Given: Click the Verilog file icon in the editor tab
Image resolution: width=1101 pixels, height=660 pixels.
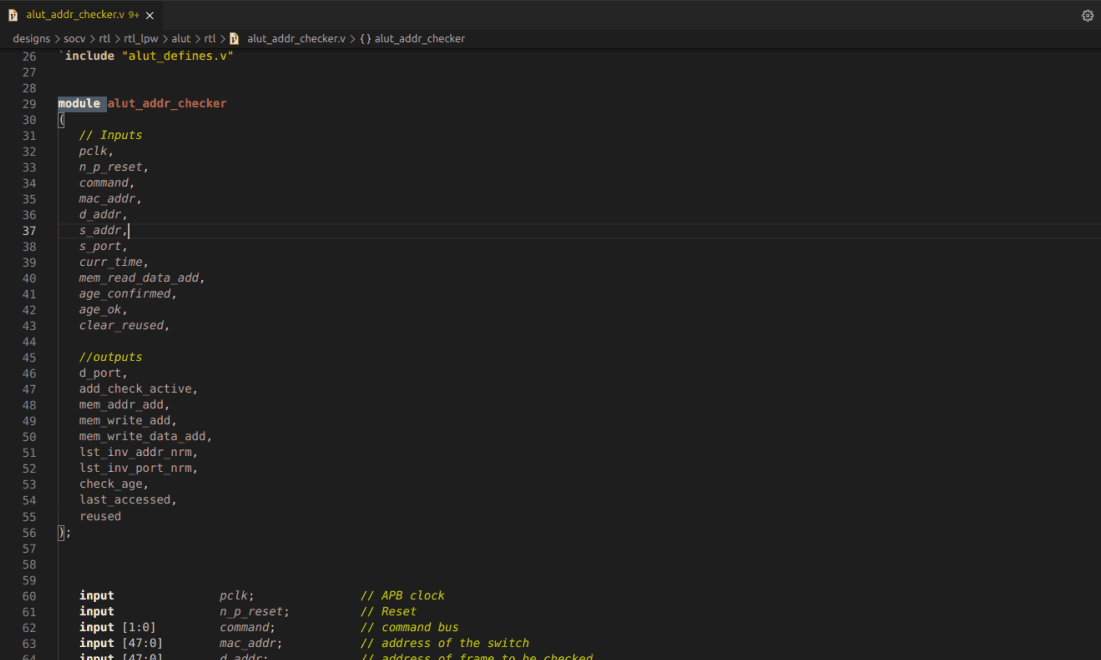Looking at the screenshot, I should click(15, 15).
